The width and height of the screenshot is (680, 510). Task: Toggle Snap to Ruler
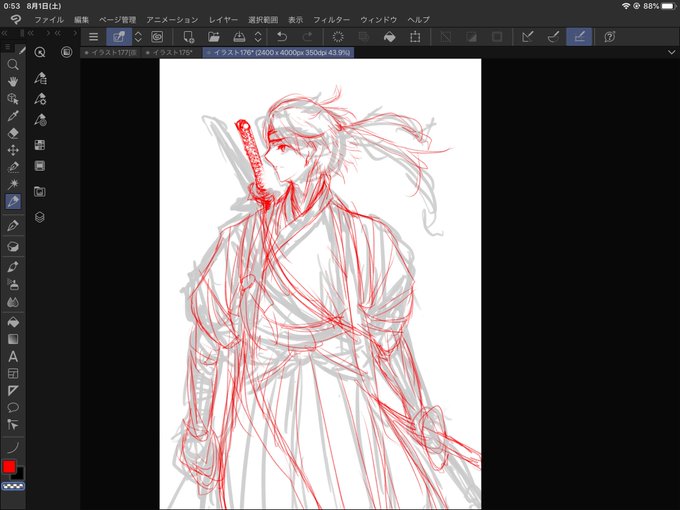[x=528, y=37]
